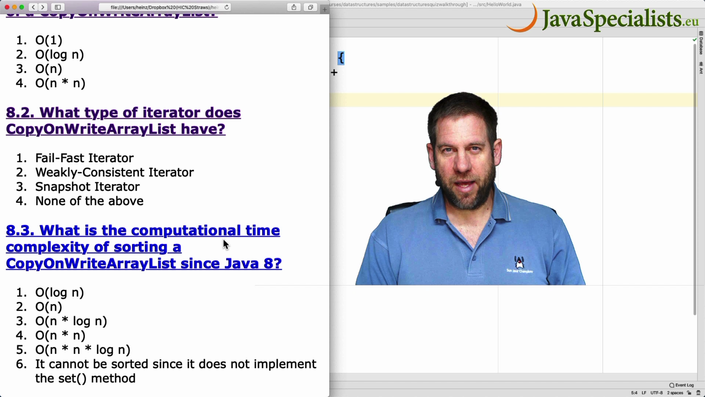Open a new Safari tab

point(324,9)
